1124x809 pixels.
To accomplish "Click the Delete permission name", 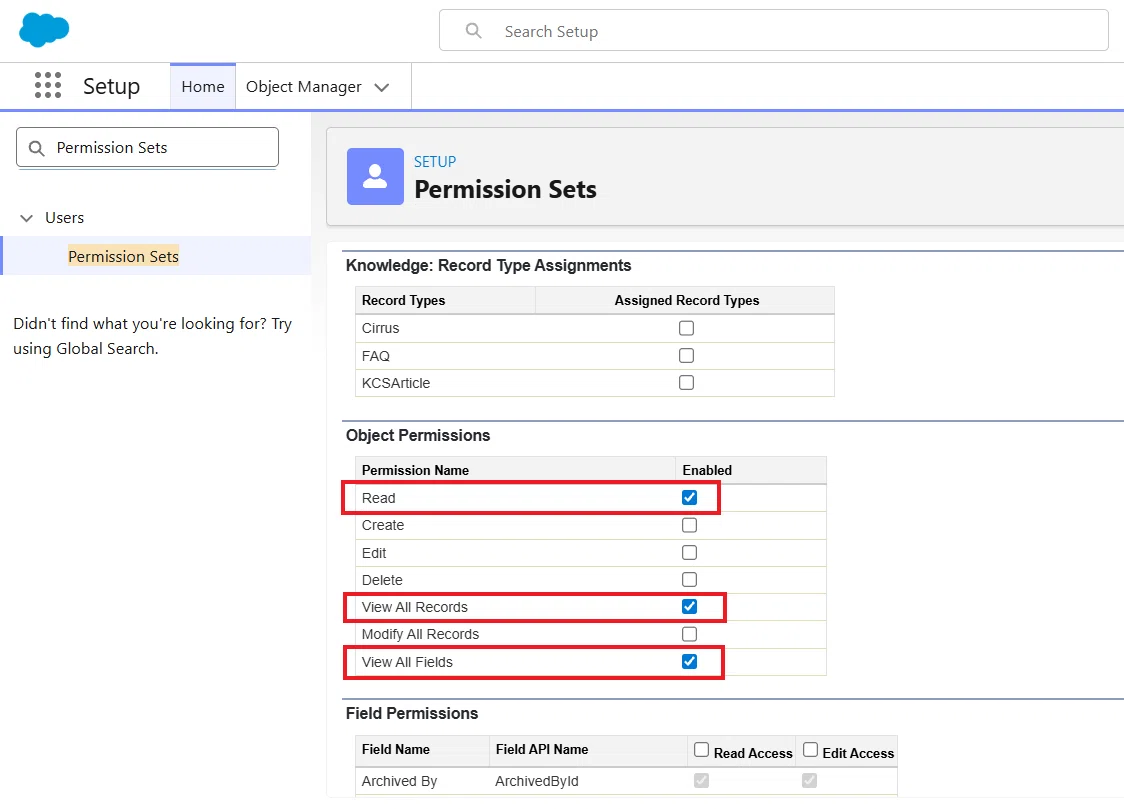I will tap(382, 580).
